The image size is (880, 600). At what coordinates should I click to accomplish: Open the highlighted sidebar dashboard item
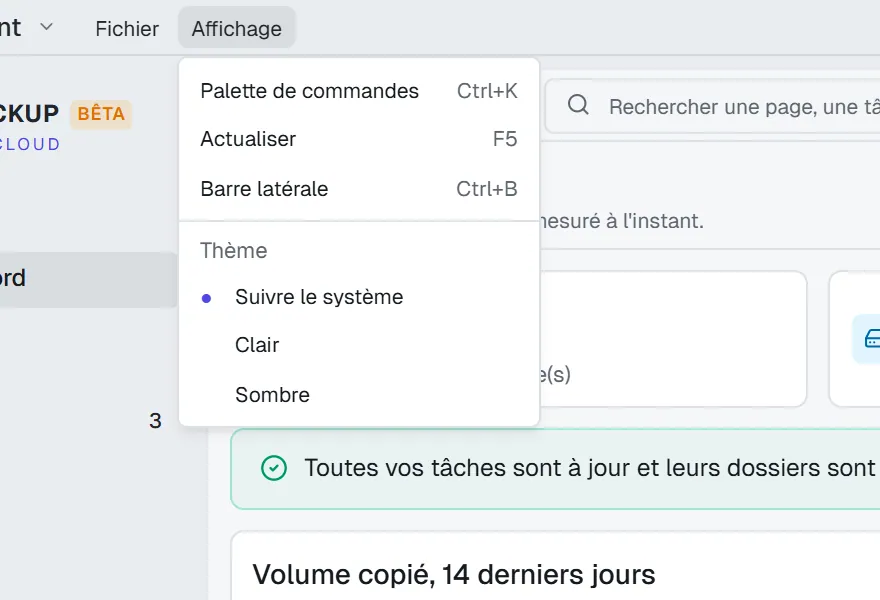tap(88, 279)
